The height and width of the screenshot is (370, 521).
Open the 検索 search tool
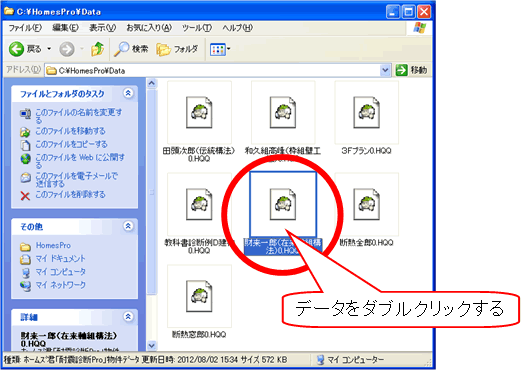point(131,49)
